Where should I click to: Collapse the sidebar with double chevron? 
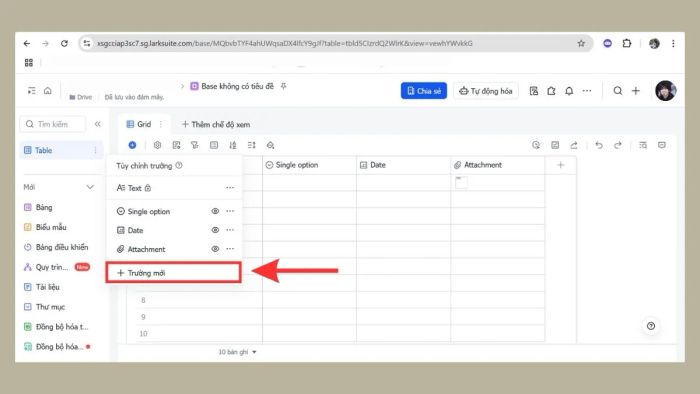[98, 124]
